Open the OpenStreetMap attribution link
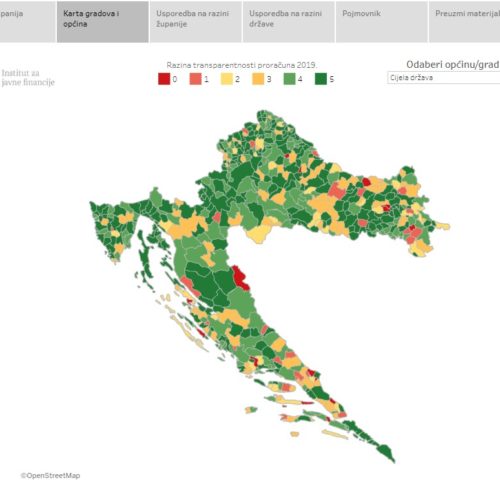 [x=50, y=476]
